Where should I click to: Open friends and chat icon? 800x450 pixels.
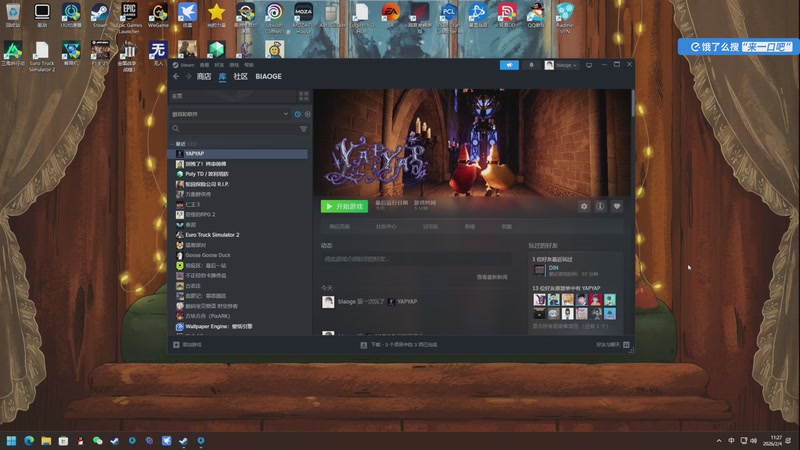pyautogui.click(x=627, y=345)
